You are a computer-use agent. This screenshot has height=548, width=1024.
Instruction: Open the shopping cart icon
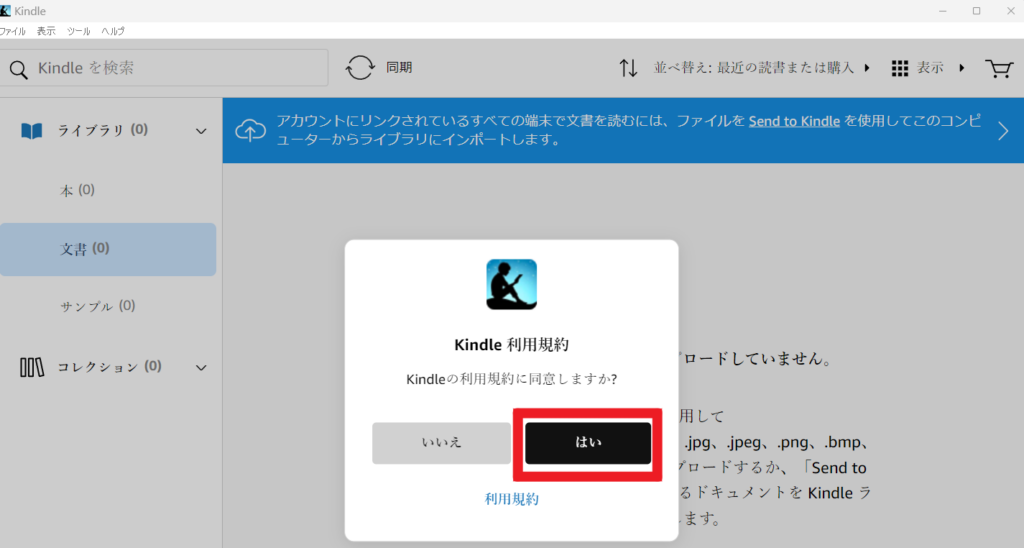(999, 68)
